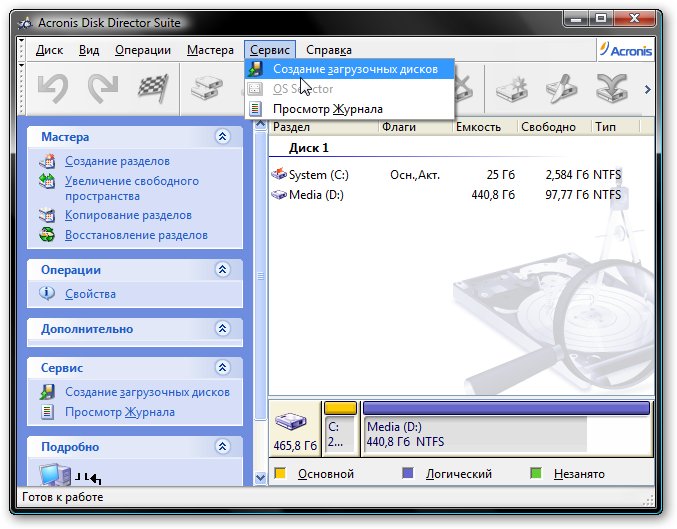
Task: Click the purple Логический legend swatch
Action: click(x=408, y=473)
